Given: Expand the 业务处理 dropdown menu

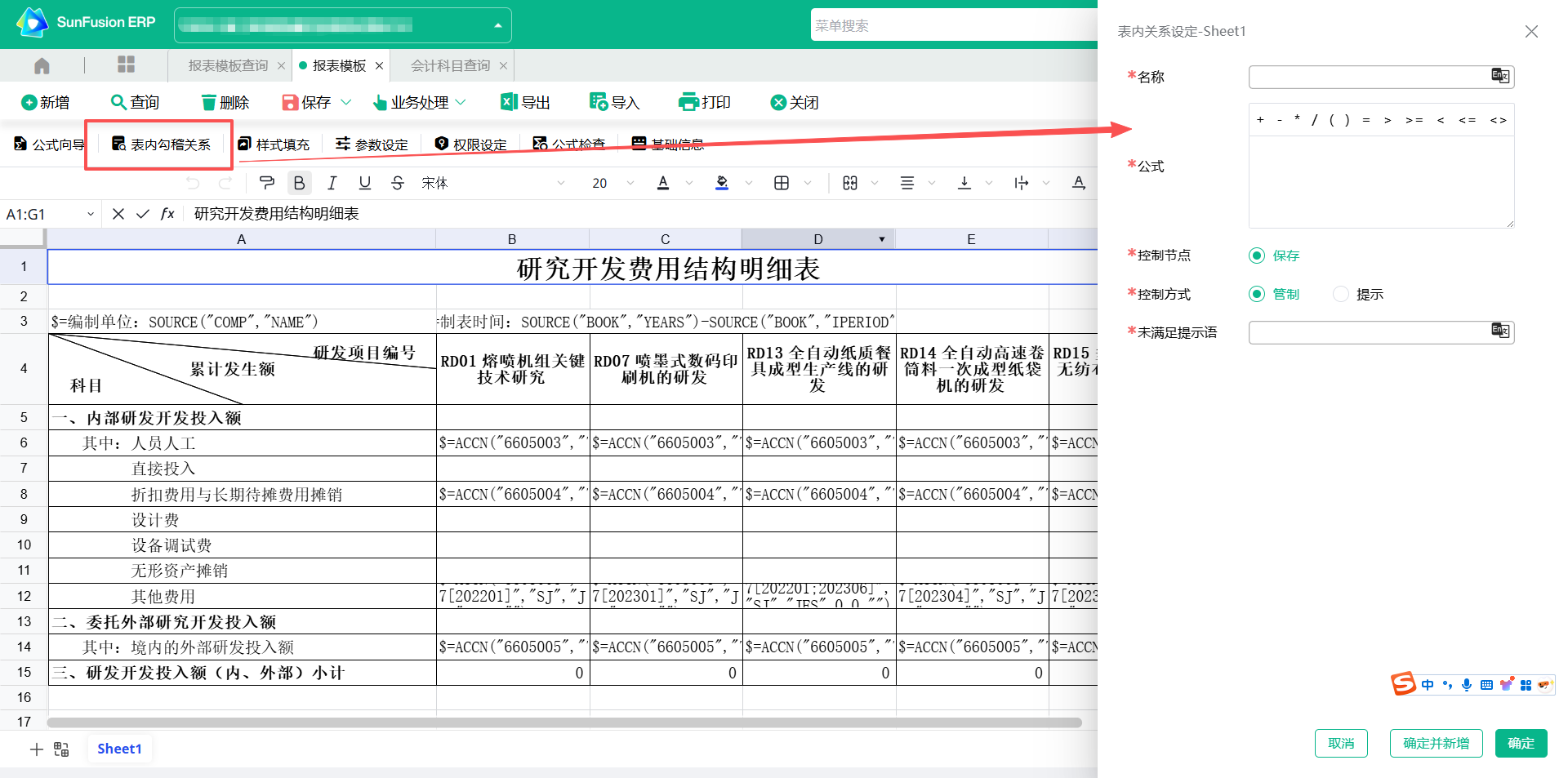Looking at the screenshot, I should [x=461, y=102].
